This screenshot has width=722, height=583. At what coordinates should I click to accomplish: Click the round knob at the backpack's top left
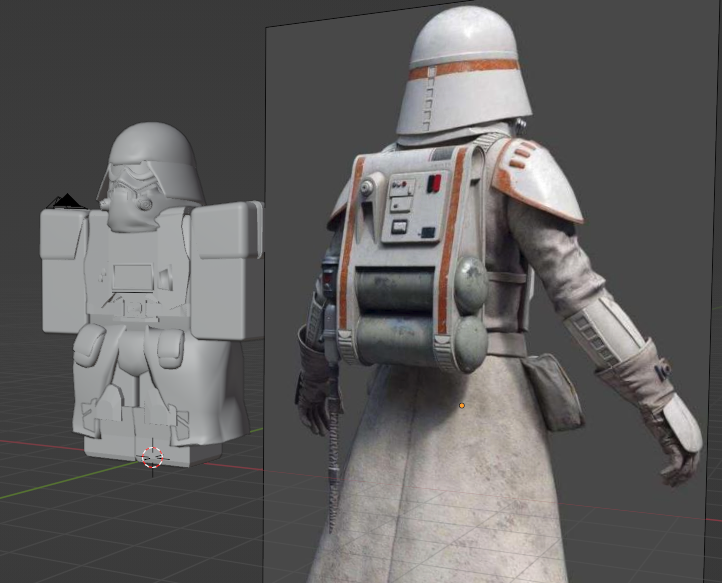(367, 185)
